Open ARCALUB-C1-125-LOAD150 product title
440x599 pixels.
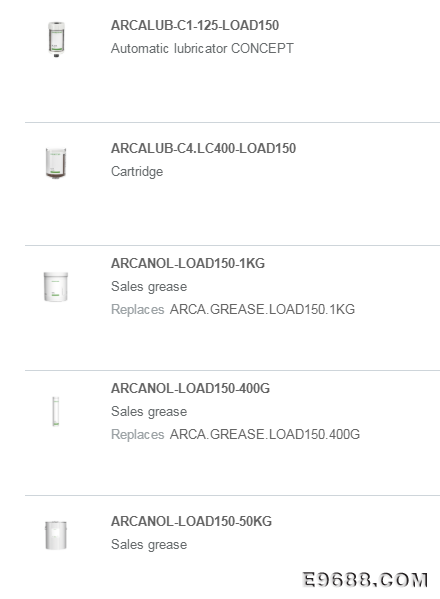click(195, 26)
